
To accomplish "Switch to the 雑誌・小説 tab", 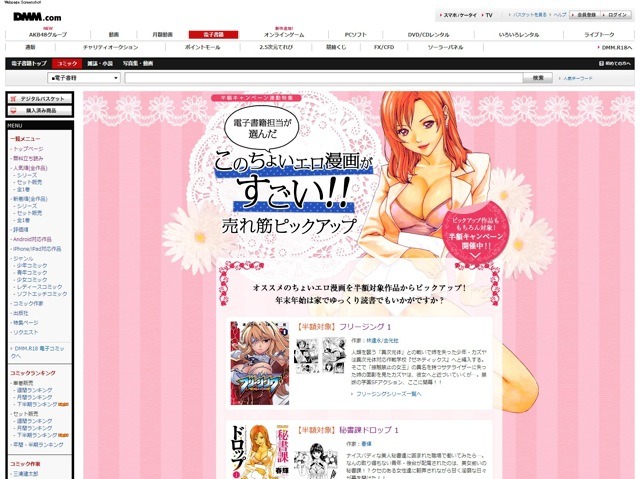I will pos(100,64).
